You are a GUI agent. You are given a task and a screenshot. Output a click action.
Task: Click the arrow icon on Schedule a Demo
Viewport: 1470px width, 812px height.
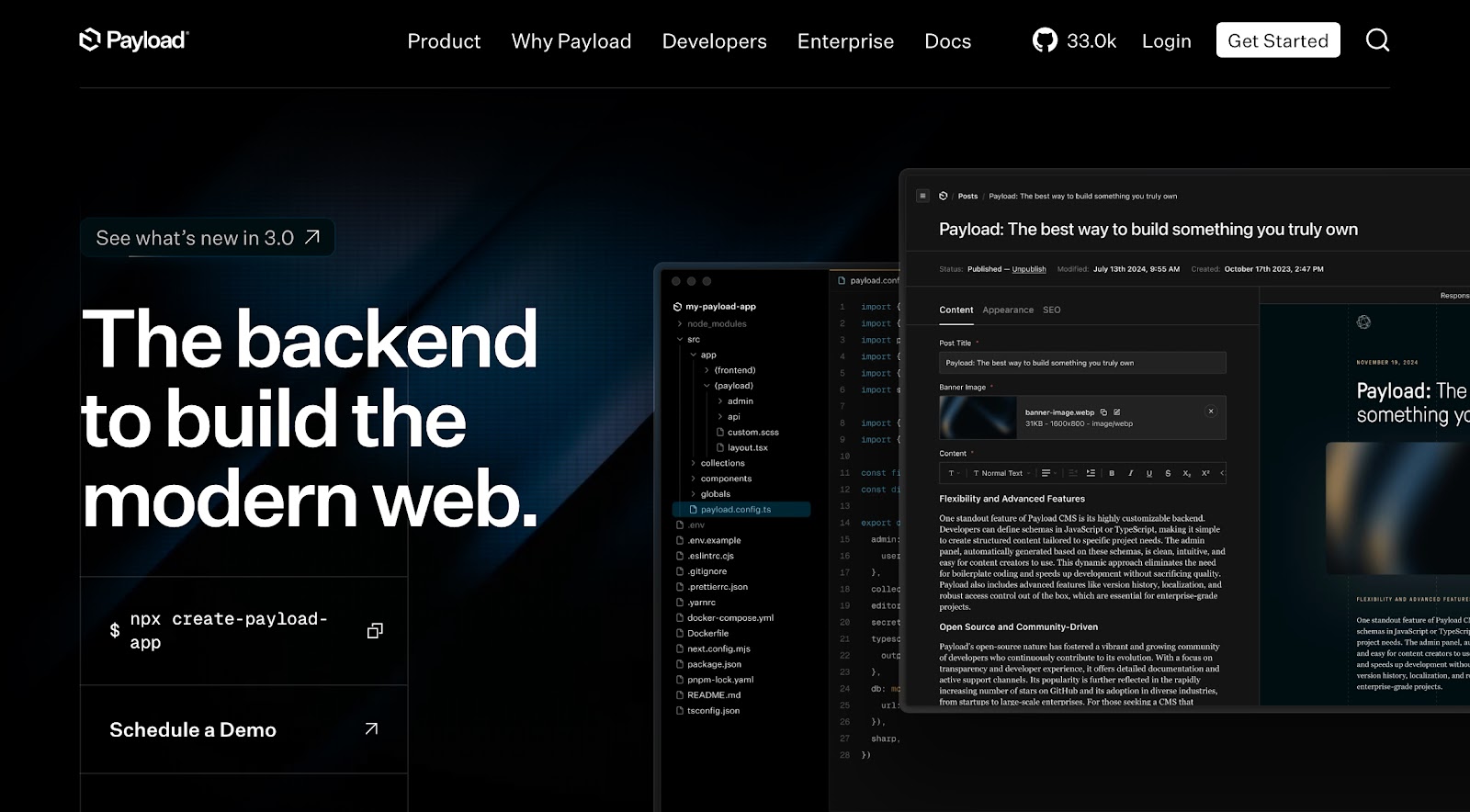coord(371,728)
